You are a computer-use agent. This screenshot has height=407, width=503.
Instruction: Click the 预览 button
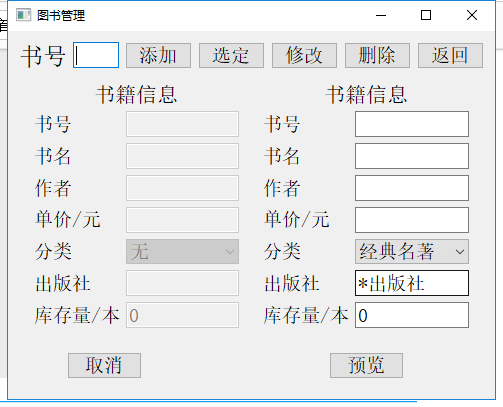pos(366,365)
